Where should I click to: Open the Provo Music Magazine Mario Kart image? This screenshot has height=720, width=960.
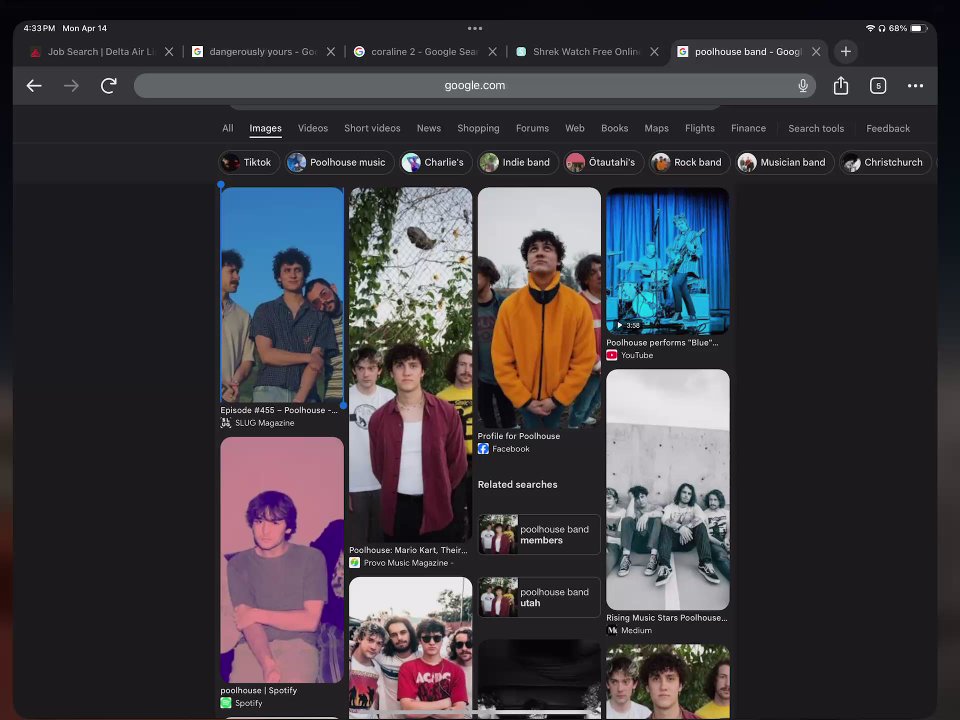[x=410, y=364]
